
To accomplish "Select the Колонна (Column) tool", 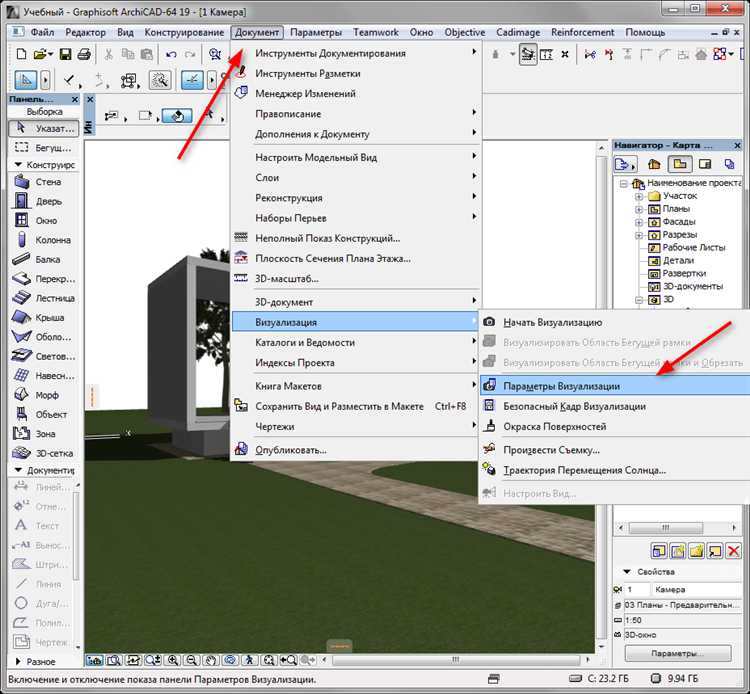I will click(40, 240).
